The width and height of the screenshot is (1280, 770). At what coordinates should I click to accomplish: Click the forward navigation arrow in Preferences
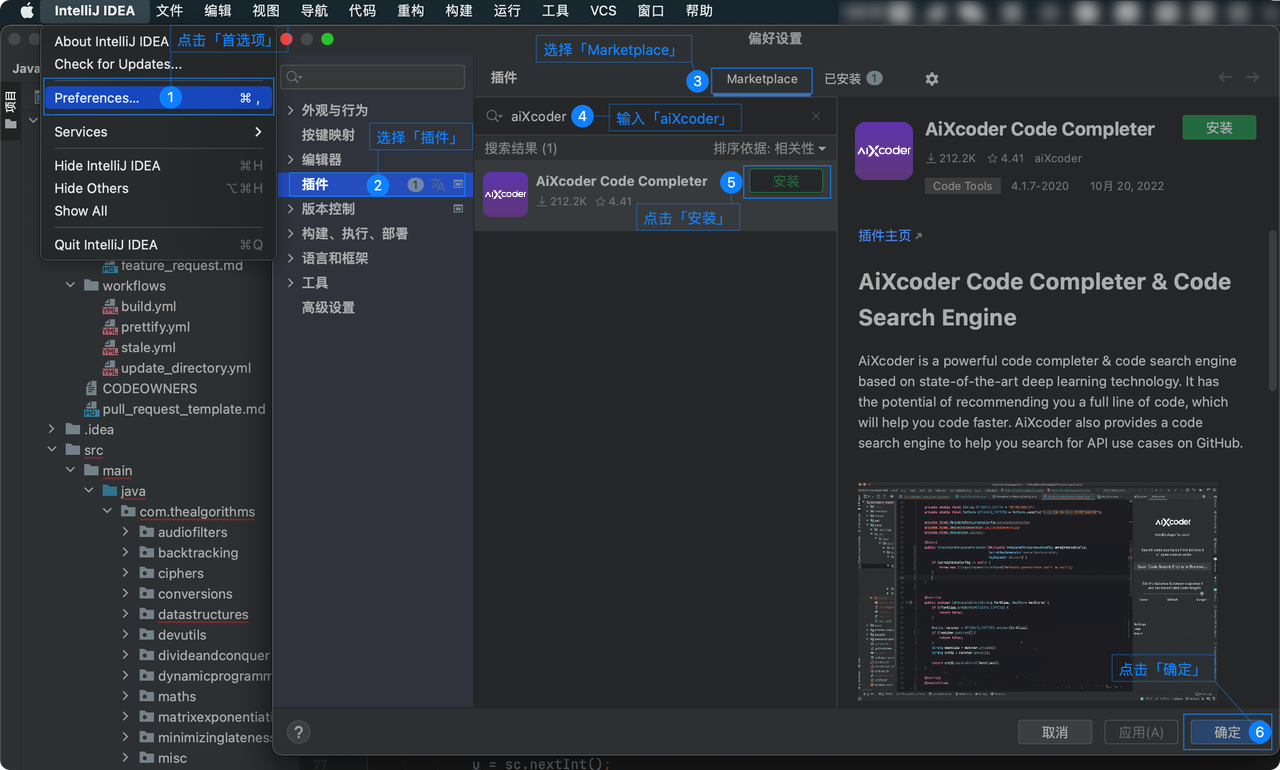pyautogui.click(x=1252, y=75)
